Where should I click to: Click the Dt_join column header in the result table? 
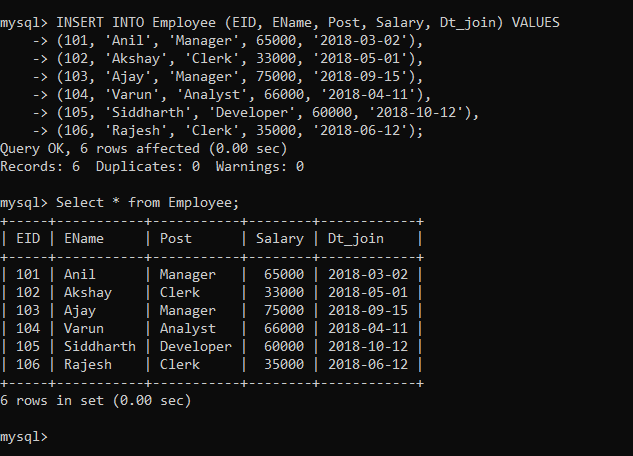coord(356,238)
